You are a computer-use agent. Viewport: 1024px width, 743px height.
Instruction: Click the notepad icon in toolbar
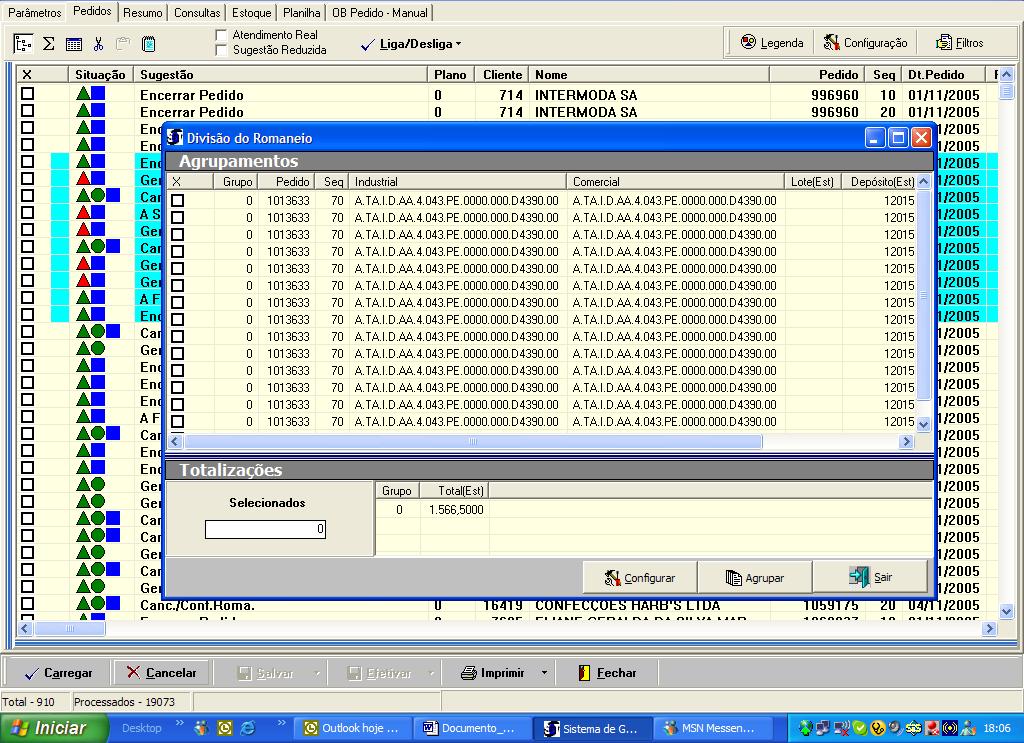tap(149, 44)
